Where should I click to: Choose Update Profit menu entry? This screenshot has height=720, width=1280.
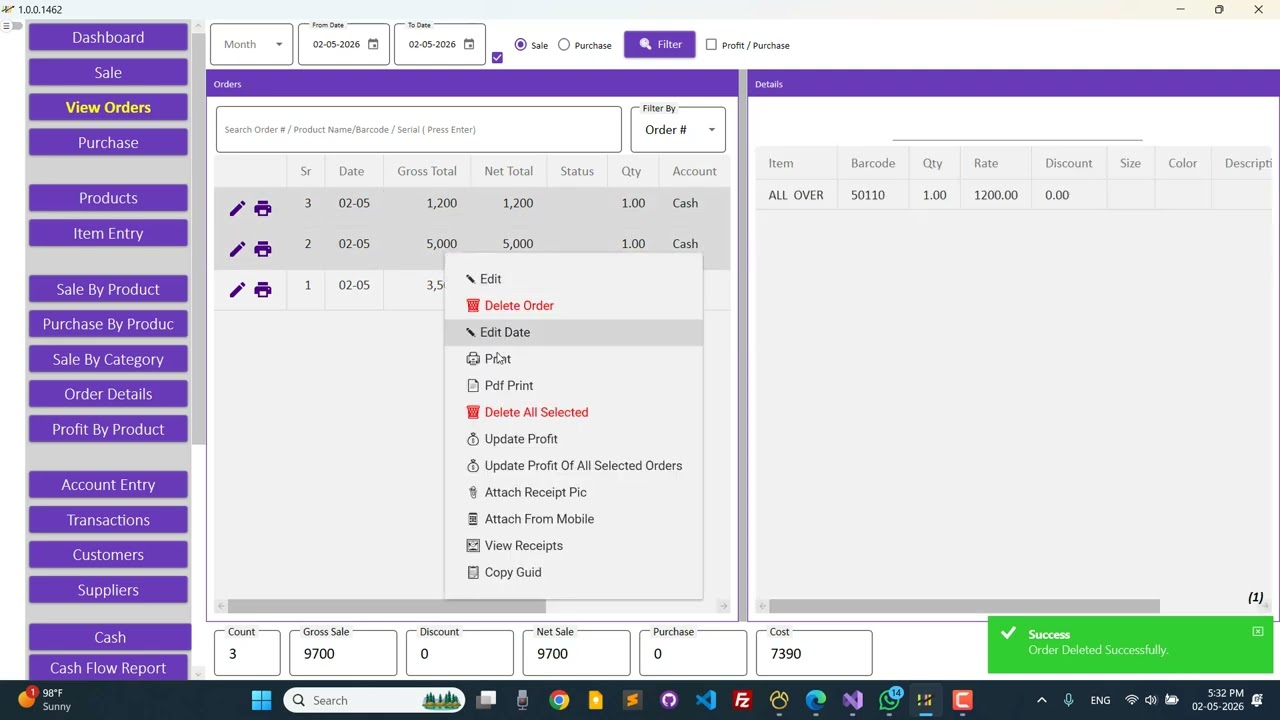[x=574, y=439]
